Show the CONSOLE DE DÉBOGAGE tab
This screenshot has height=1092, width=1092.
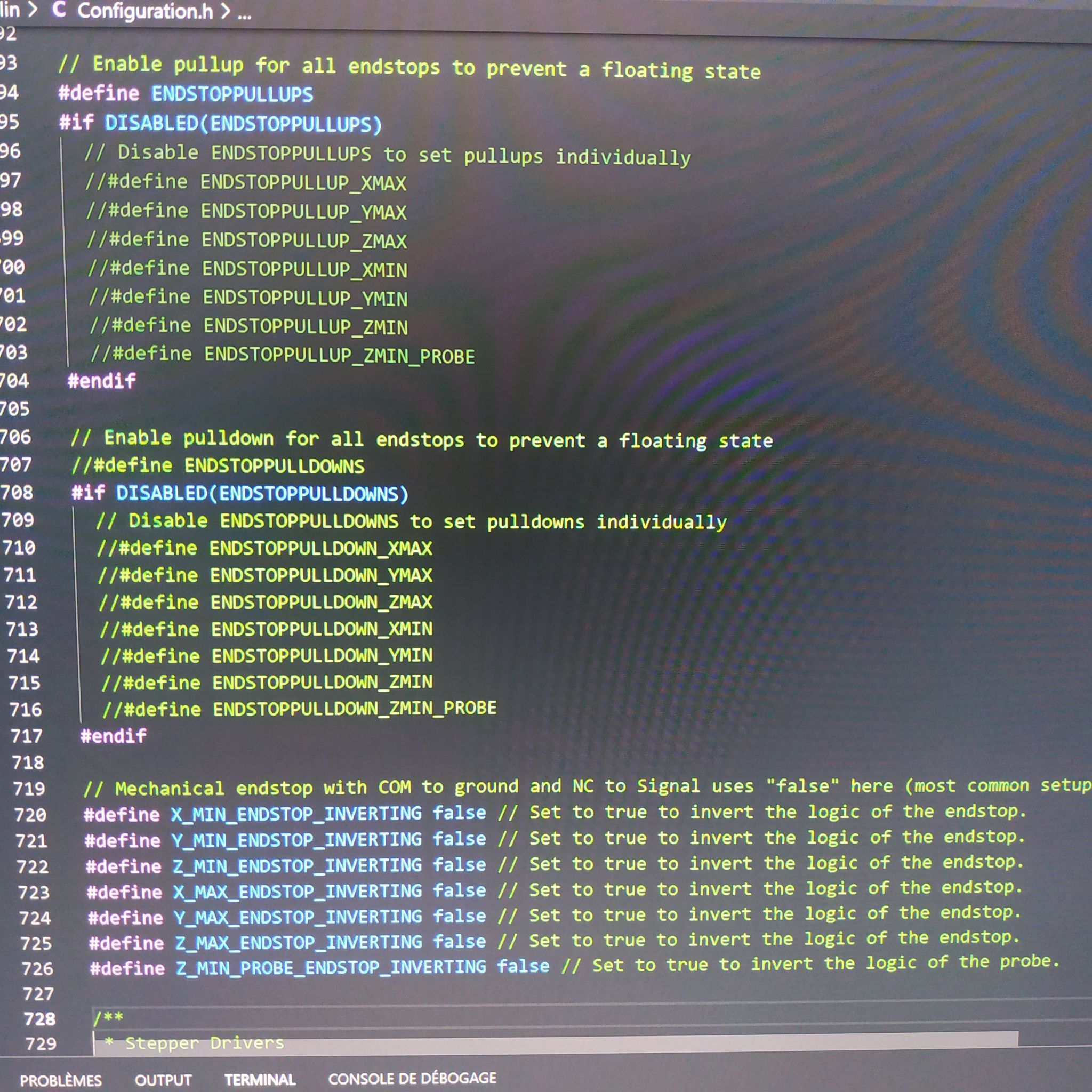[413, 1078]
